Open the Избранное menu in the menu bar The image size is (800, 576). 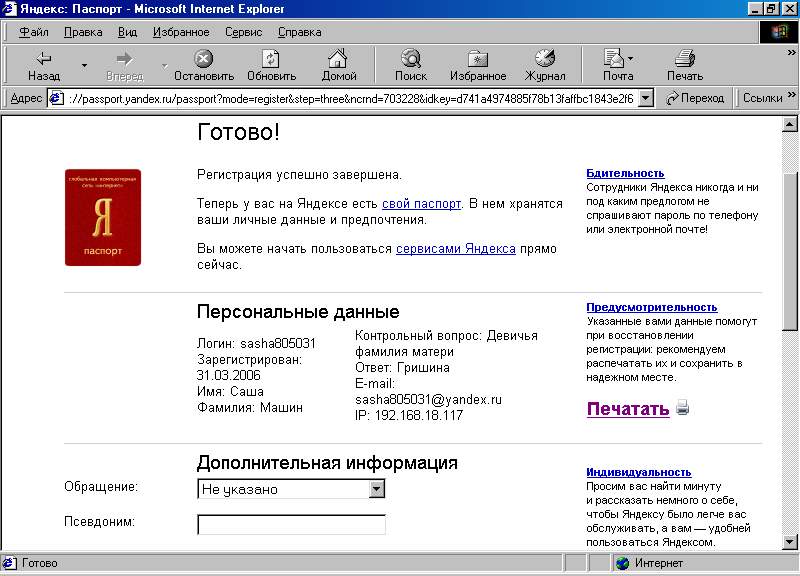181,32
